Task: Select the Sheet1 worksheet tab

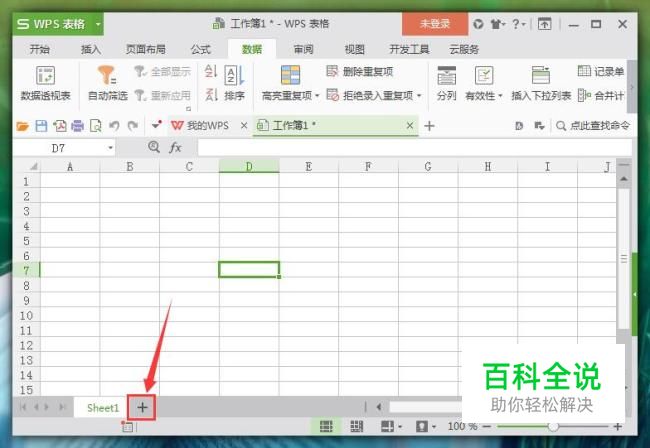Action: 102,408
